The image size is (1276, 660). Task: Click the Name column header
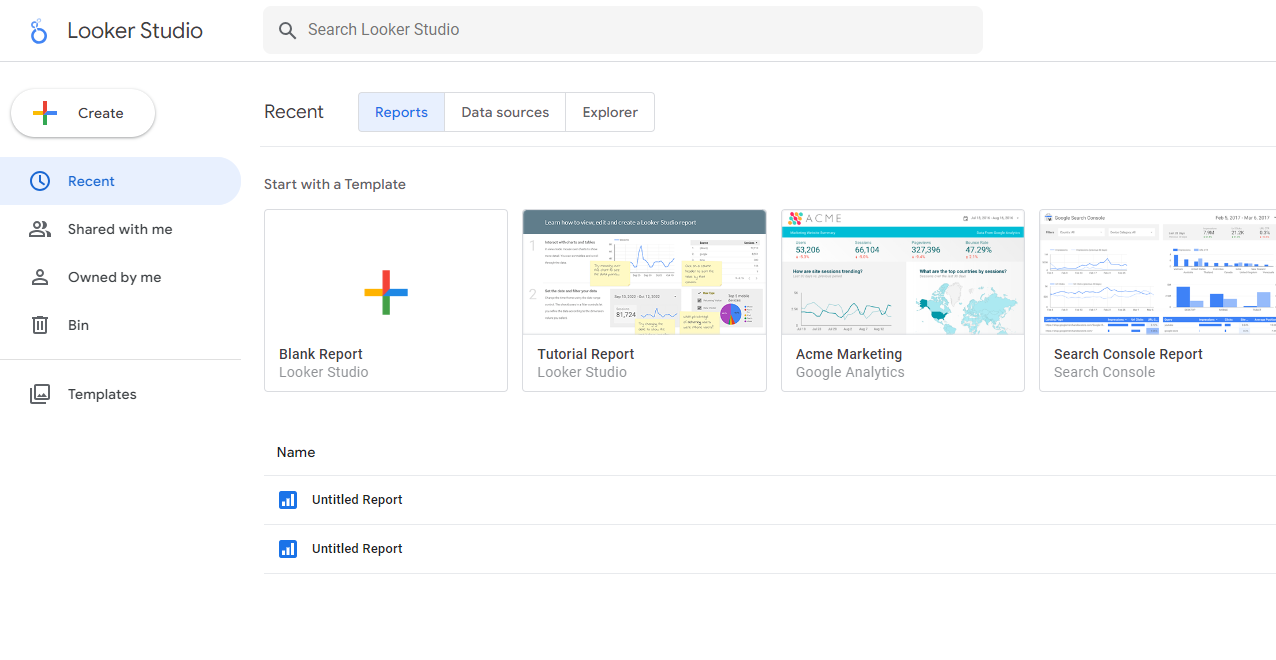pos(295,452)
